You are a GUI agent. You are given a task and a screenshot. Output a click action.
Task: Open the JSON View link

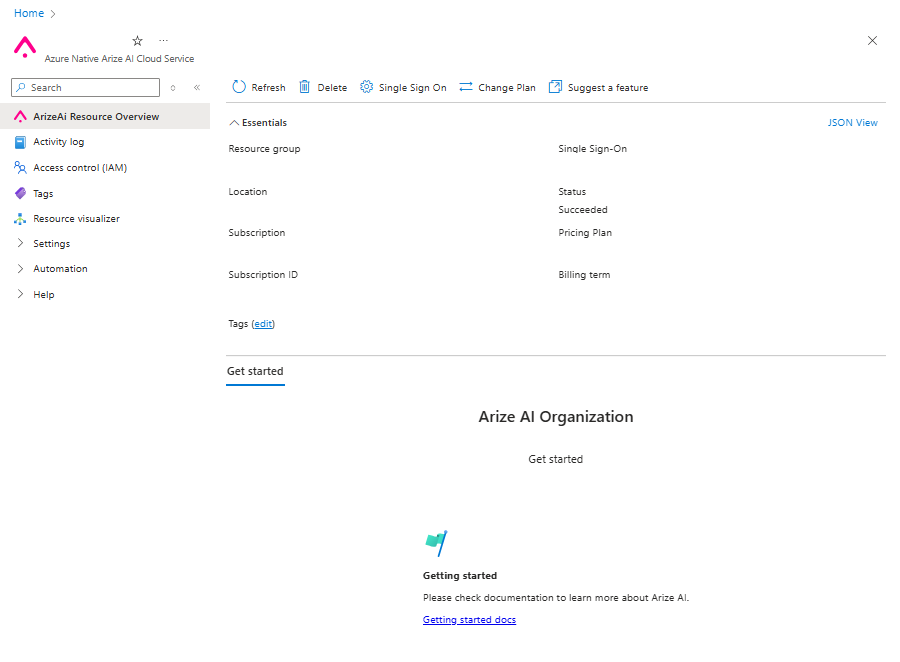point(852,123)
